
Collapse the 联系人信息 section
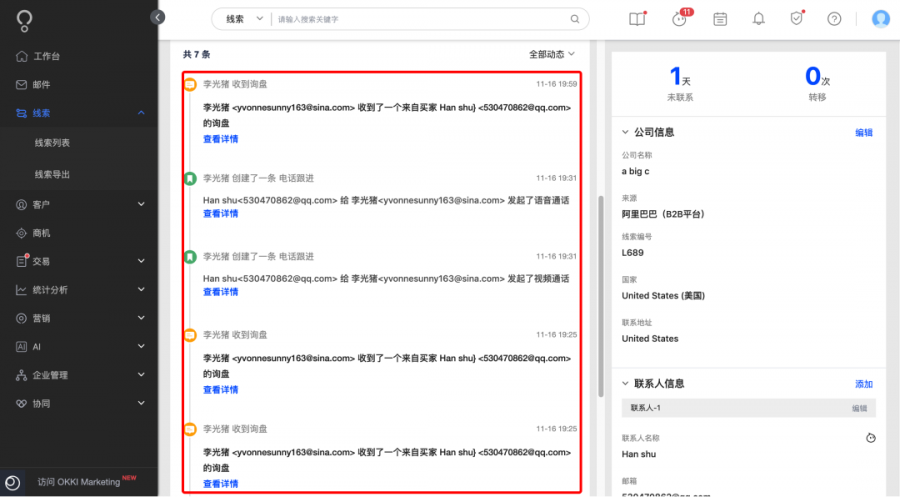(x=625, y=383)
